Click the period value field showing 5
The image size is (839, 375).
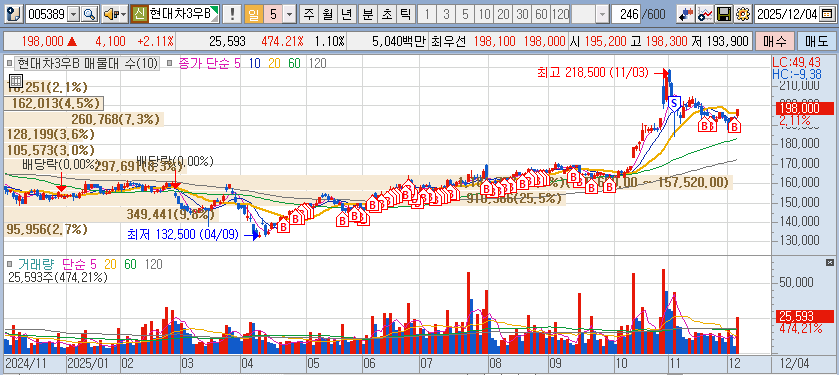pyautogui.click(x=273, y=14)
